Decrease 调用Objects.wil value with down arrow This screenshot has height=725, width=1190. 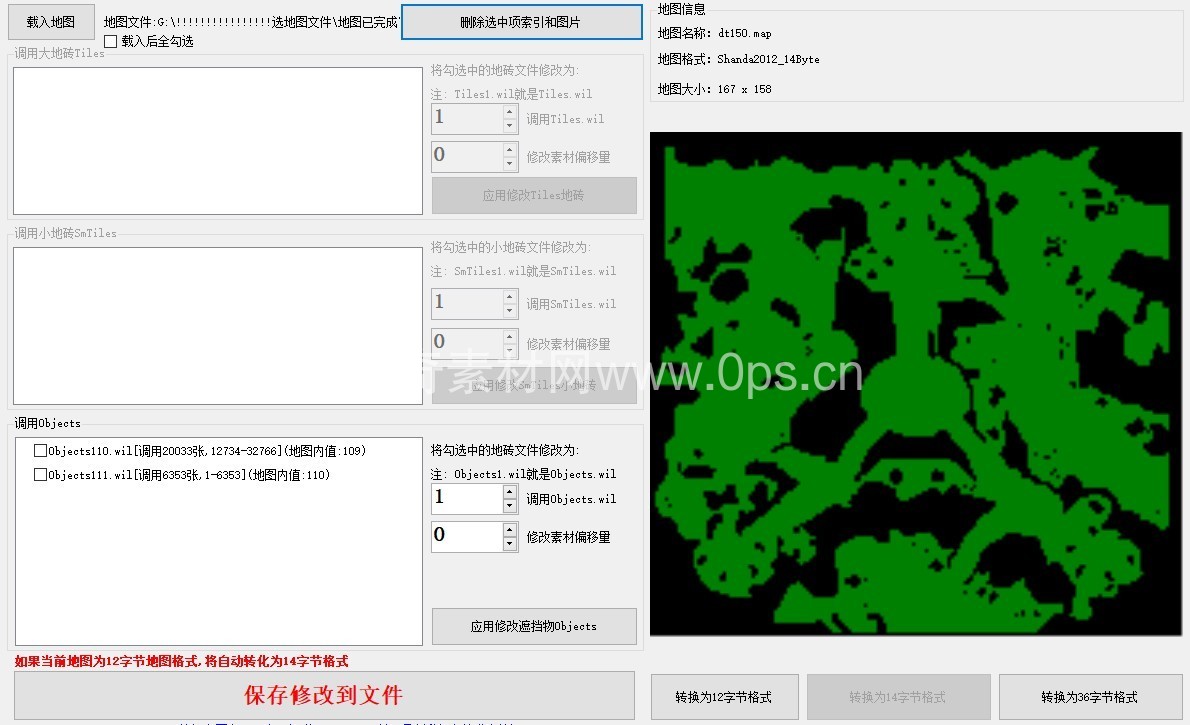pos(510,506)
